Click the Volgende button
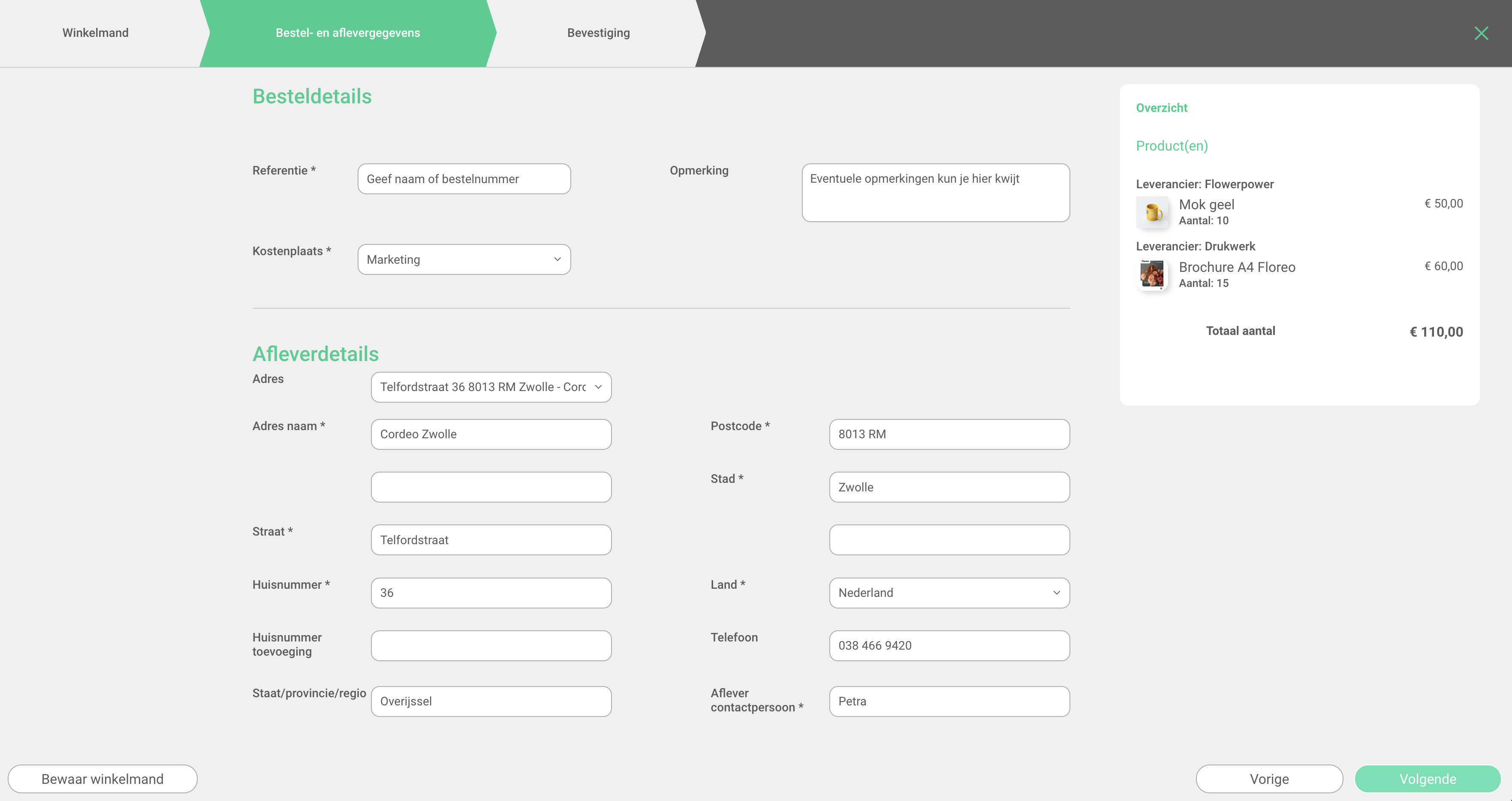This screenshot has height=801, width=1512. click(x=1428, y=779)
